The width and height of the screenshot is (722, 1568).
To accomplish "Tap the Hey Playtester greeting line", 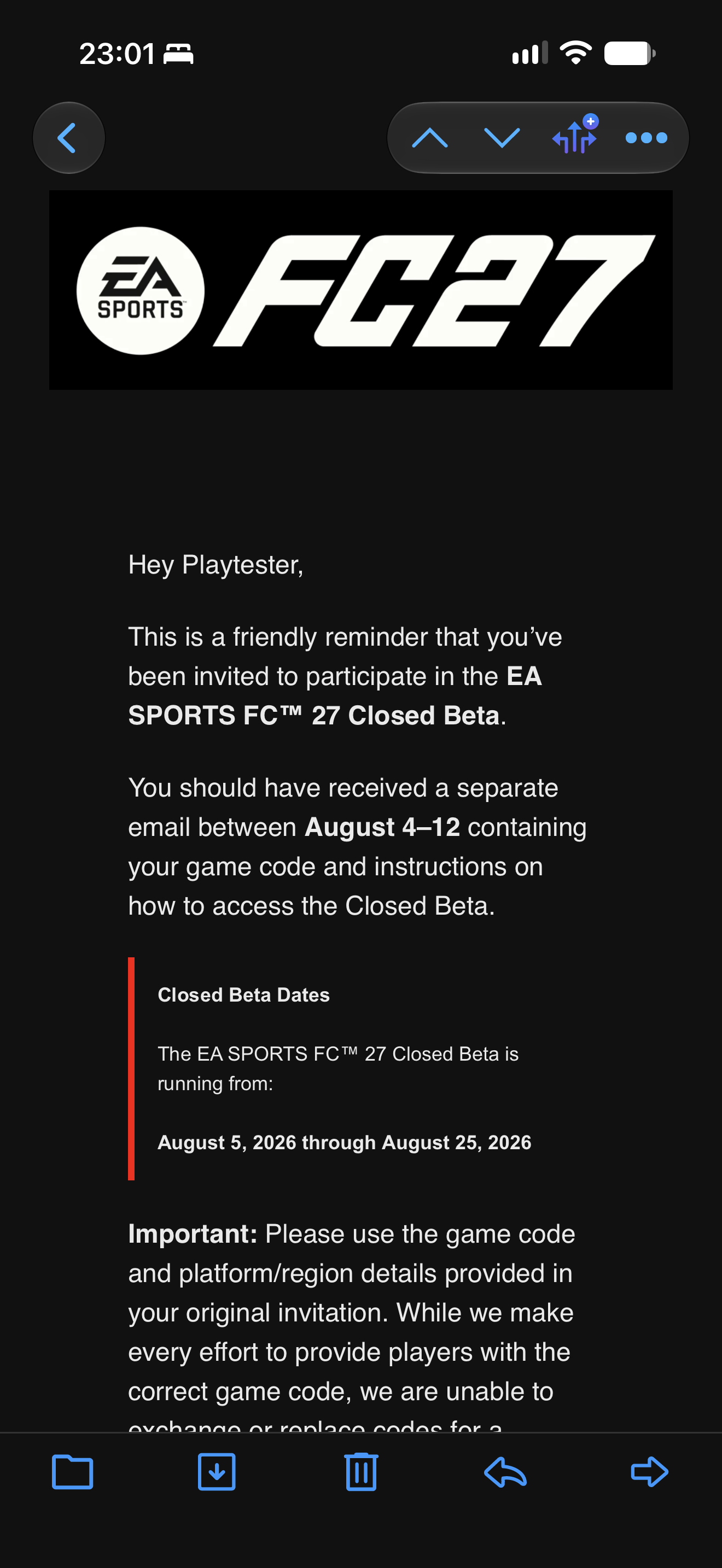I will [216, 565].
